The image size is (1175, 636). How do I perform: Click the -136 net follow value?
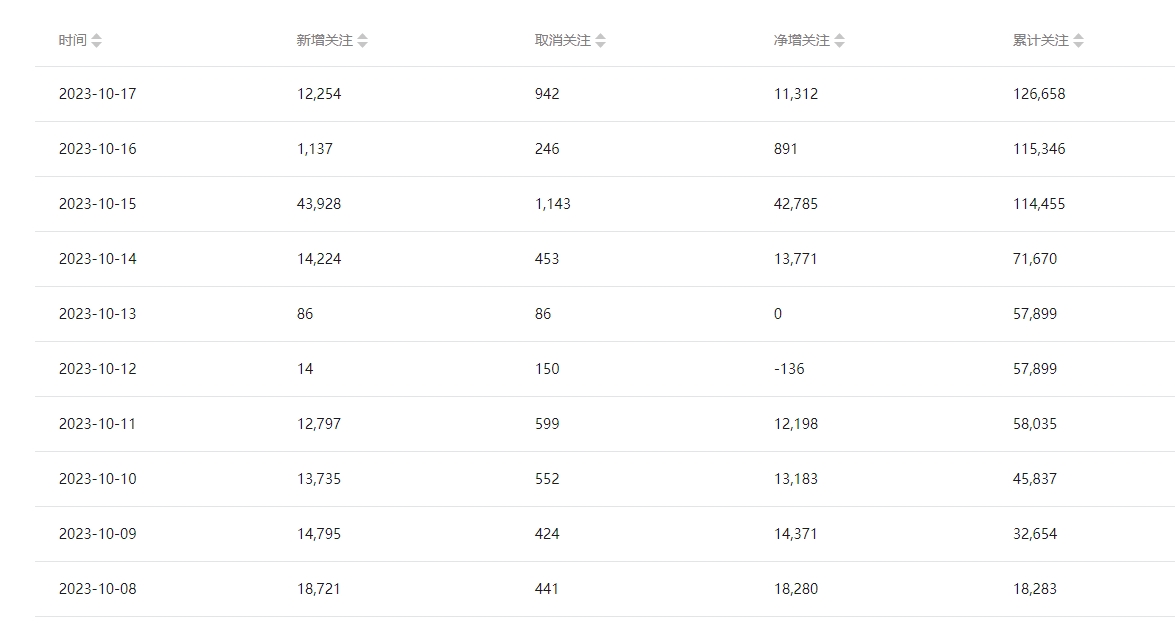pos(788,369)
